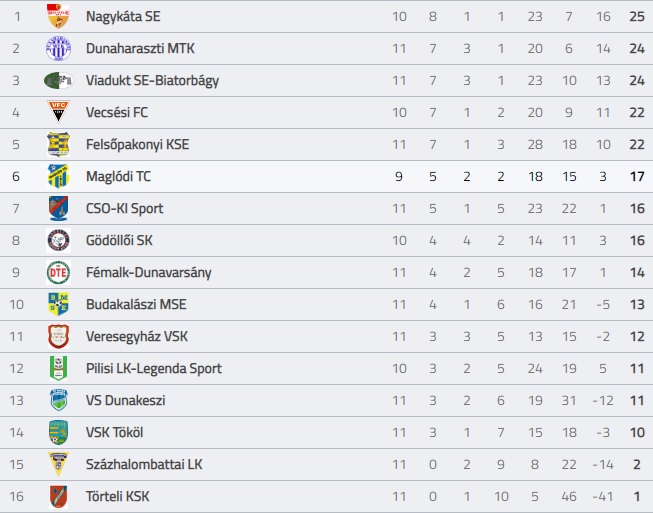Screen dimensions: 653x513
Task: Open the VSK Tököl team link
Action: 115,432
